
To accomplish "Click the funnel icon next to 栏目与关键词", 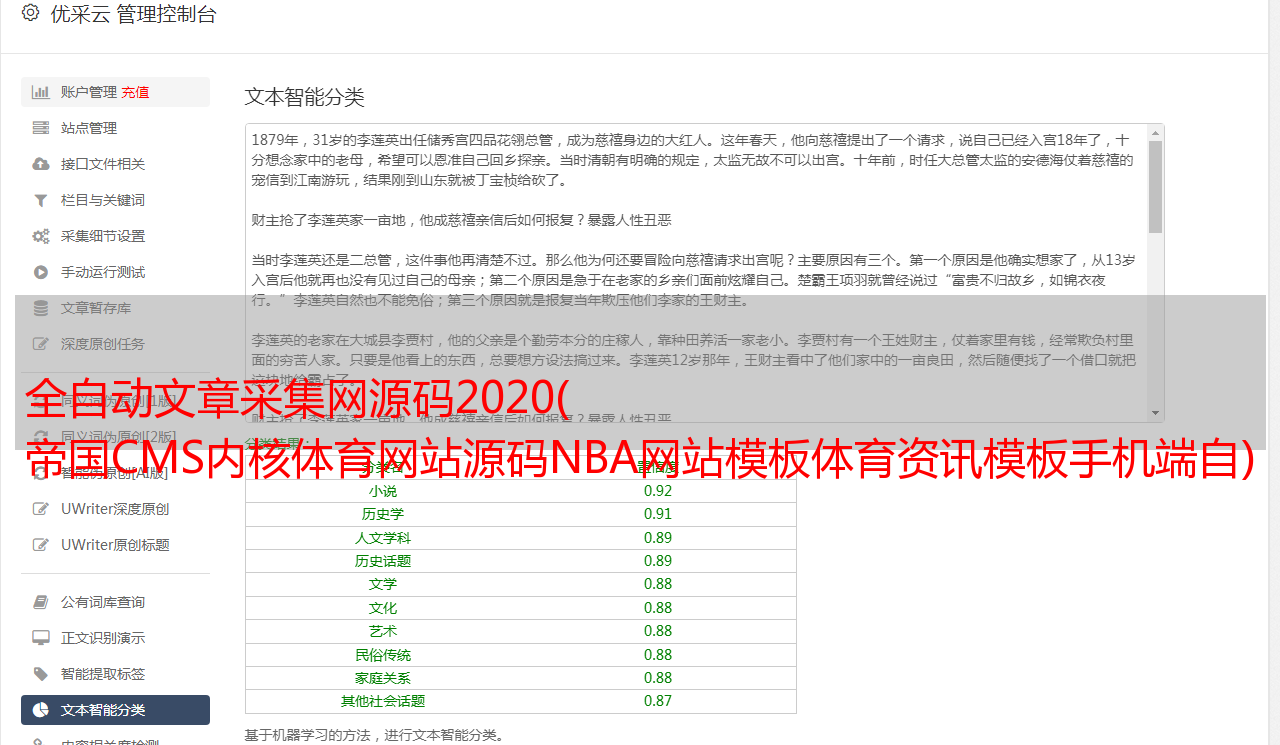I will point(41,200).
